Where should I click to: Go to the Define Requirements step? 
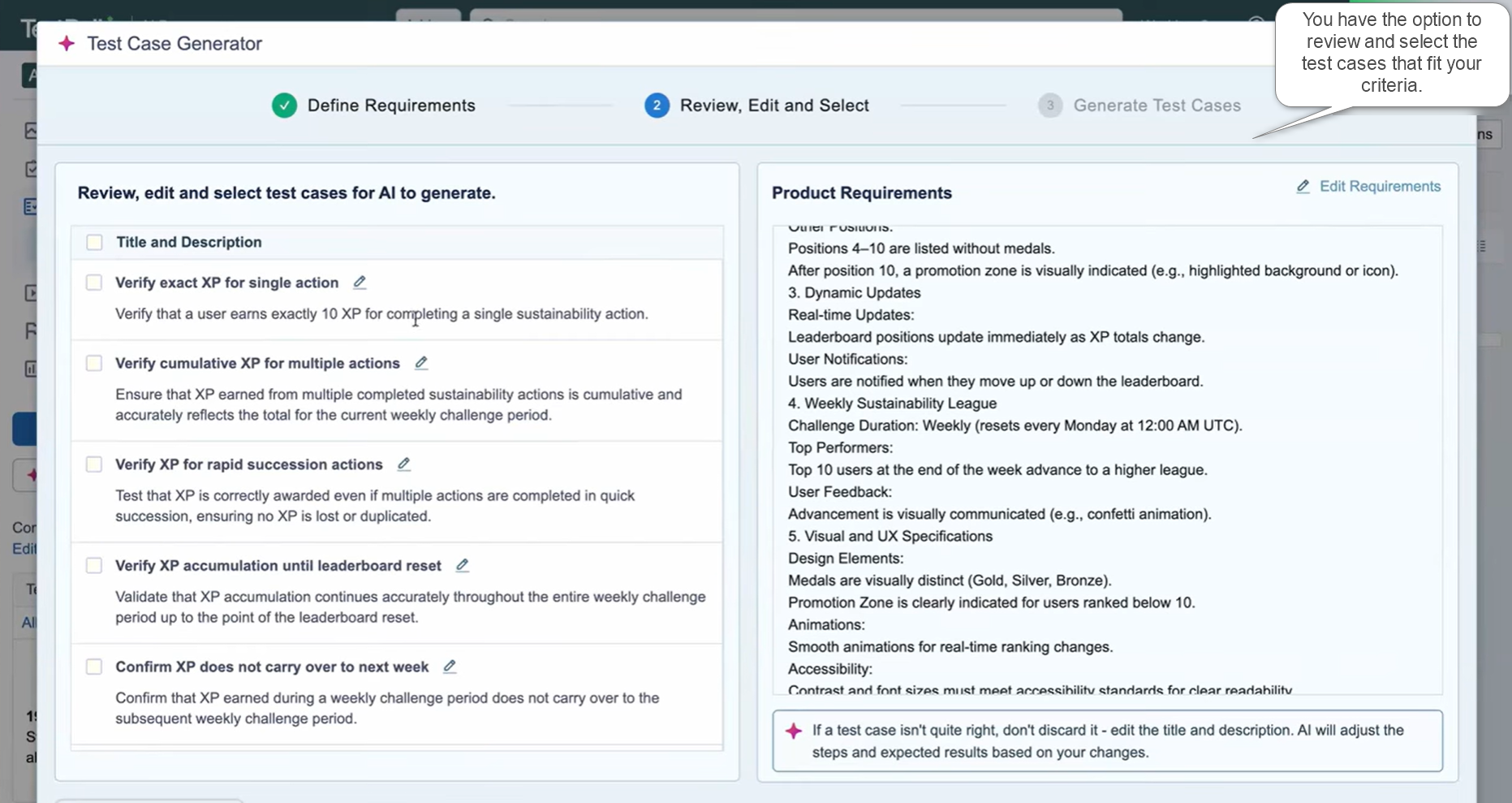390,106
